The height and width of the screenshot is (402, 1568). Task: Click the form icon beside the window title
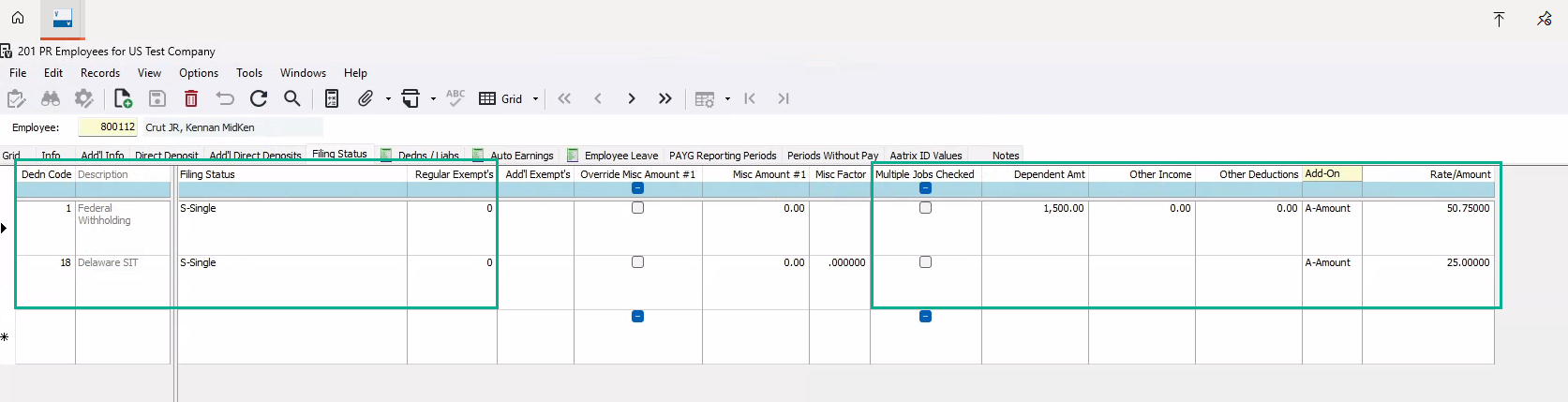pos(7,51)
